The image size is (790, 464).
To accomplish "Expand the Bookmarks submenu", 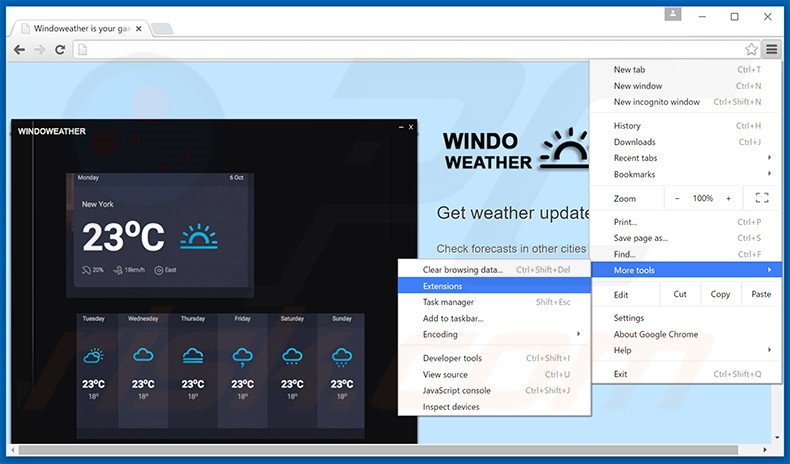I will (686, 174).
